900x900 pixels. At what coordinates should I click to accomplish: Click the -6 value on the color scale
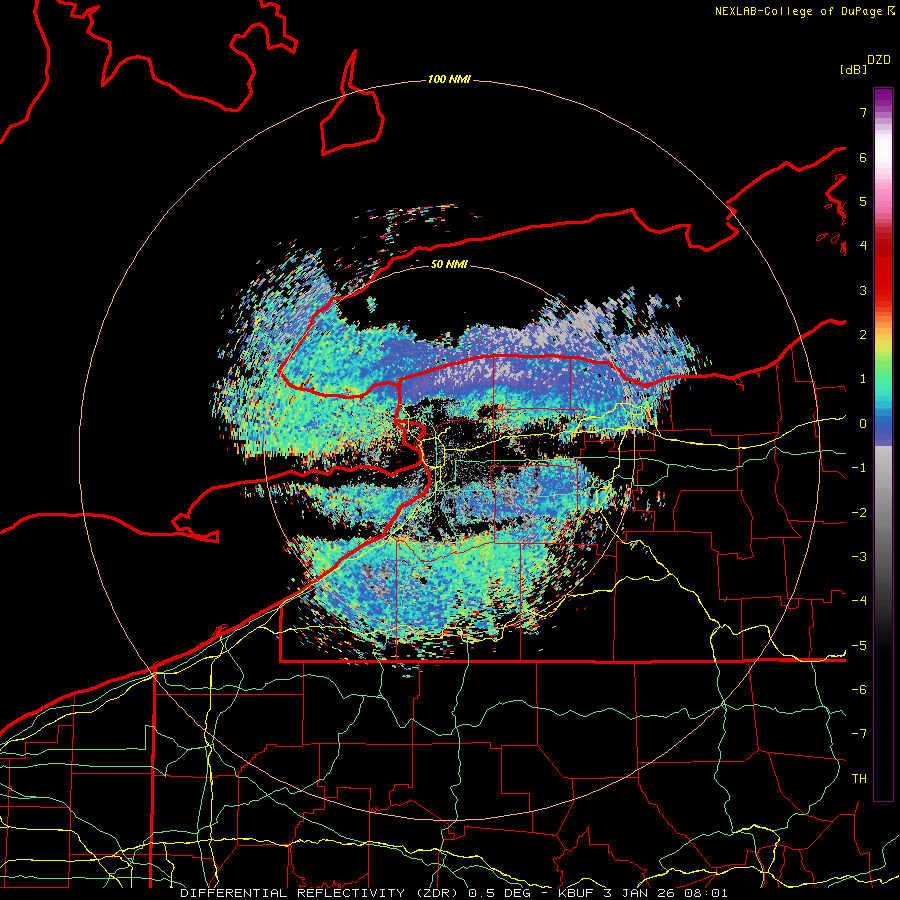[x=859, y=690]
